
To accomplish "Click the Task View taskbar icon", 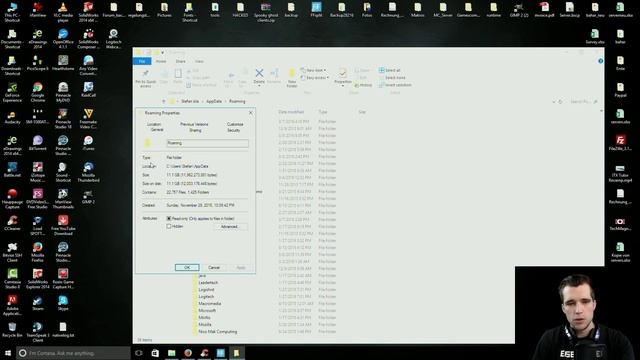I will coord(139,353).
